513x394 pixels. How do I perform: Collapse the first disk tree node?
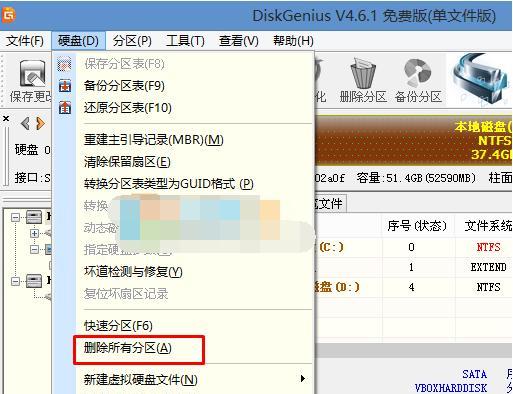[x=15, y=218]
